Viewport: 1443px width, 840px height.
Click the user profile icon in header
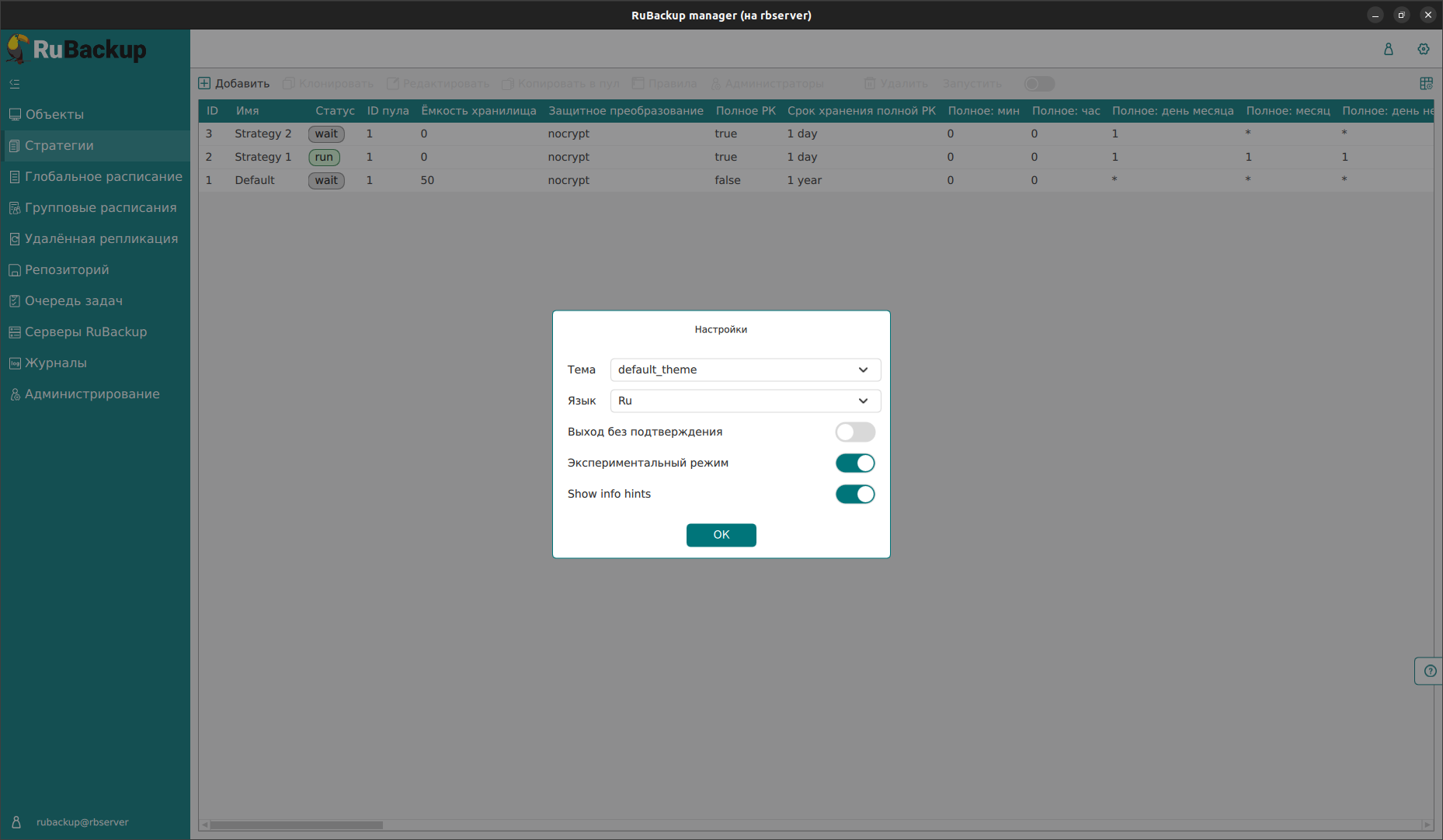click(x=1388, y=49)
